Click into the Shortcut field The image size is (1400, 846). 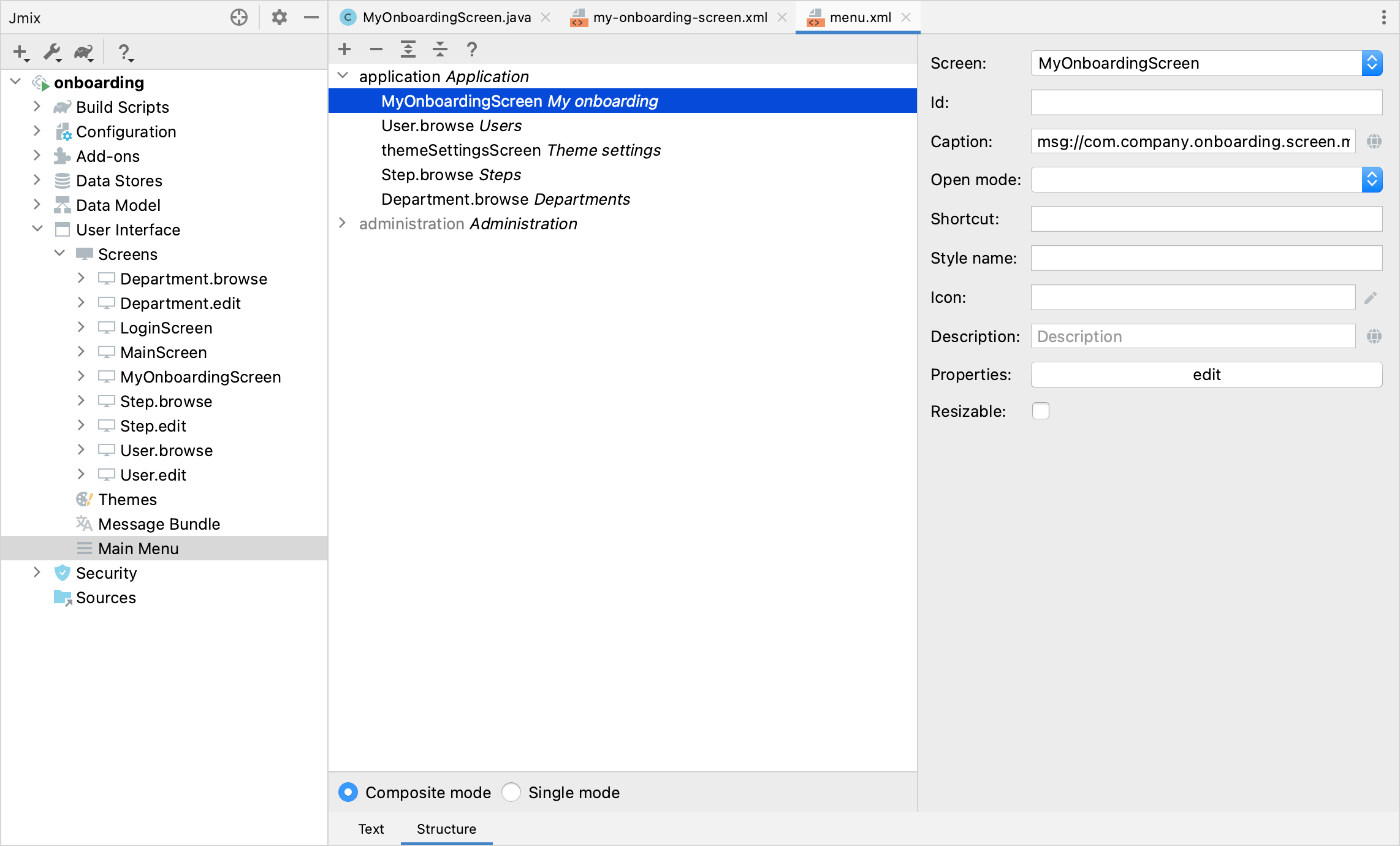coord(1206,219)
